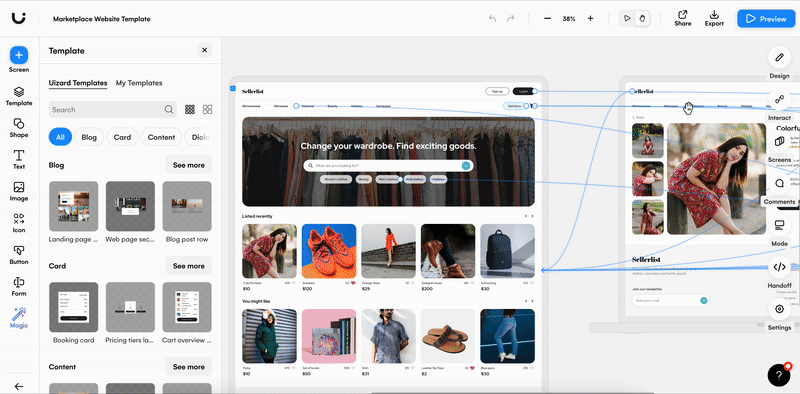Image resolution: width=800 pixels, height=394 pixels.
Task: Zoom in with plus button
Action: [590, 18]
